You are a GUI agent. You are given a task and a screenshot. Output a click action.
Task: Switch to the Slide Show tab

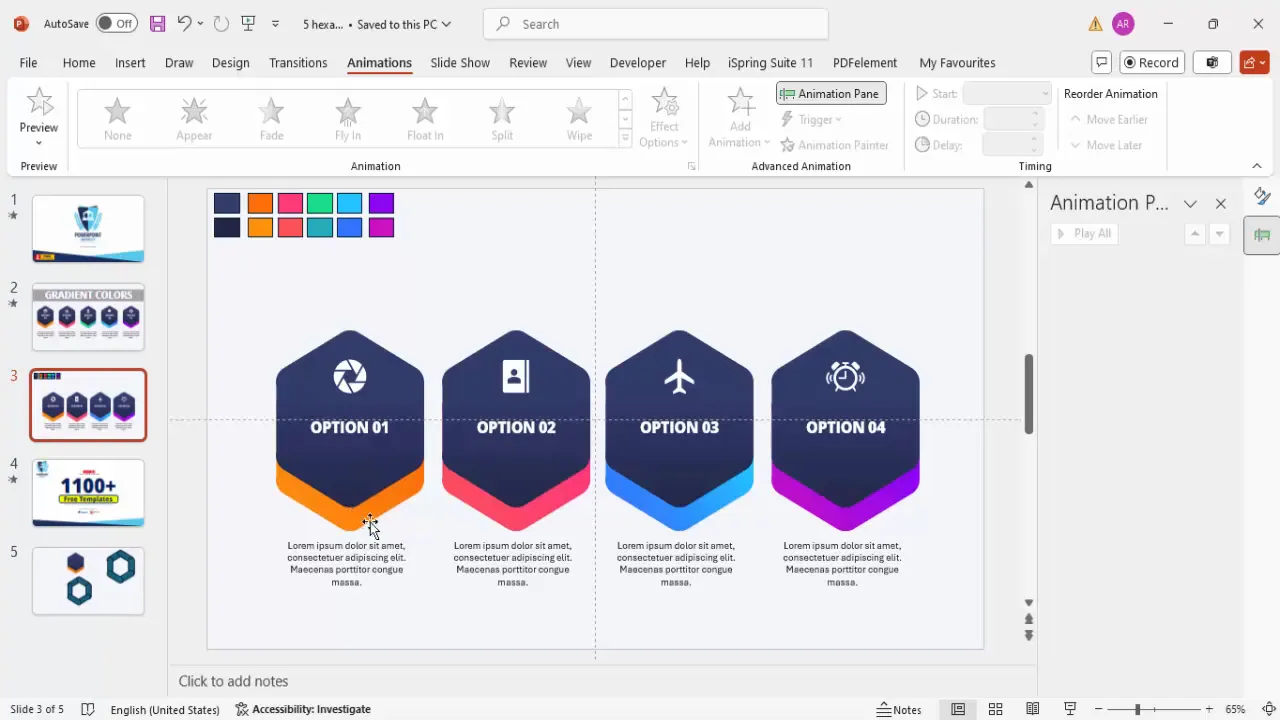pyautogui.click(x=460, y=62)
